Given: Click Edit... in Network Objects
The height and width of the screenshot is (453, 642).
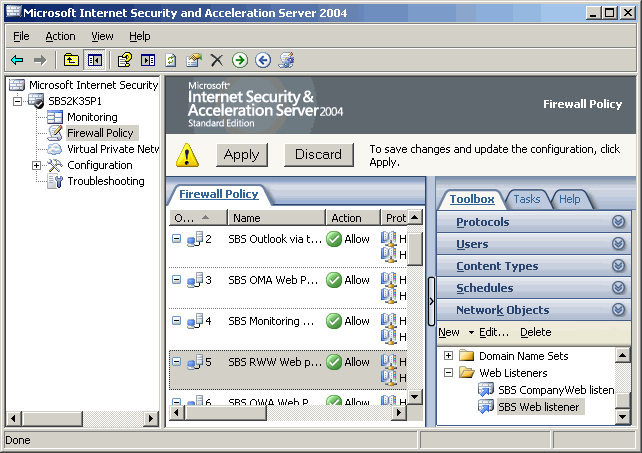Looking at the screenshot, I should 494,333.
